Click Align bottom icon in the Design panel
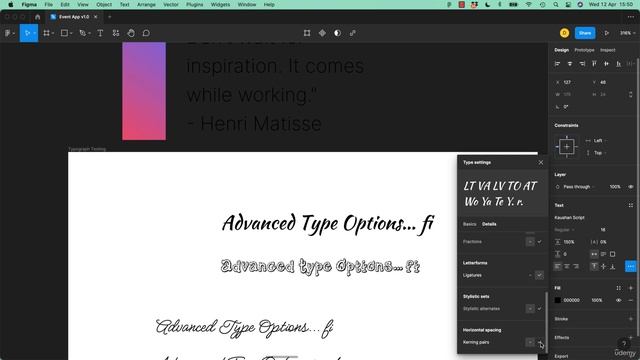This screenshot has height=360, width=640. 619,64
